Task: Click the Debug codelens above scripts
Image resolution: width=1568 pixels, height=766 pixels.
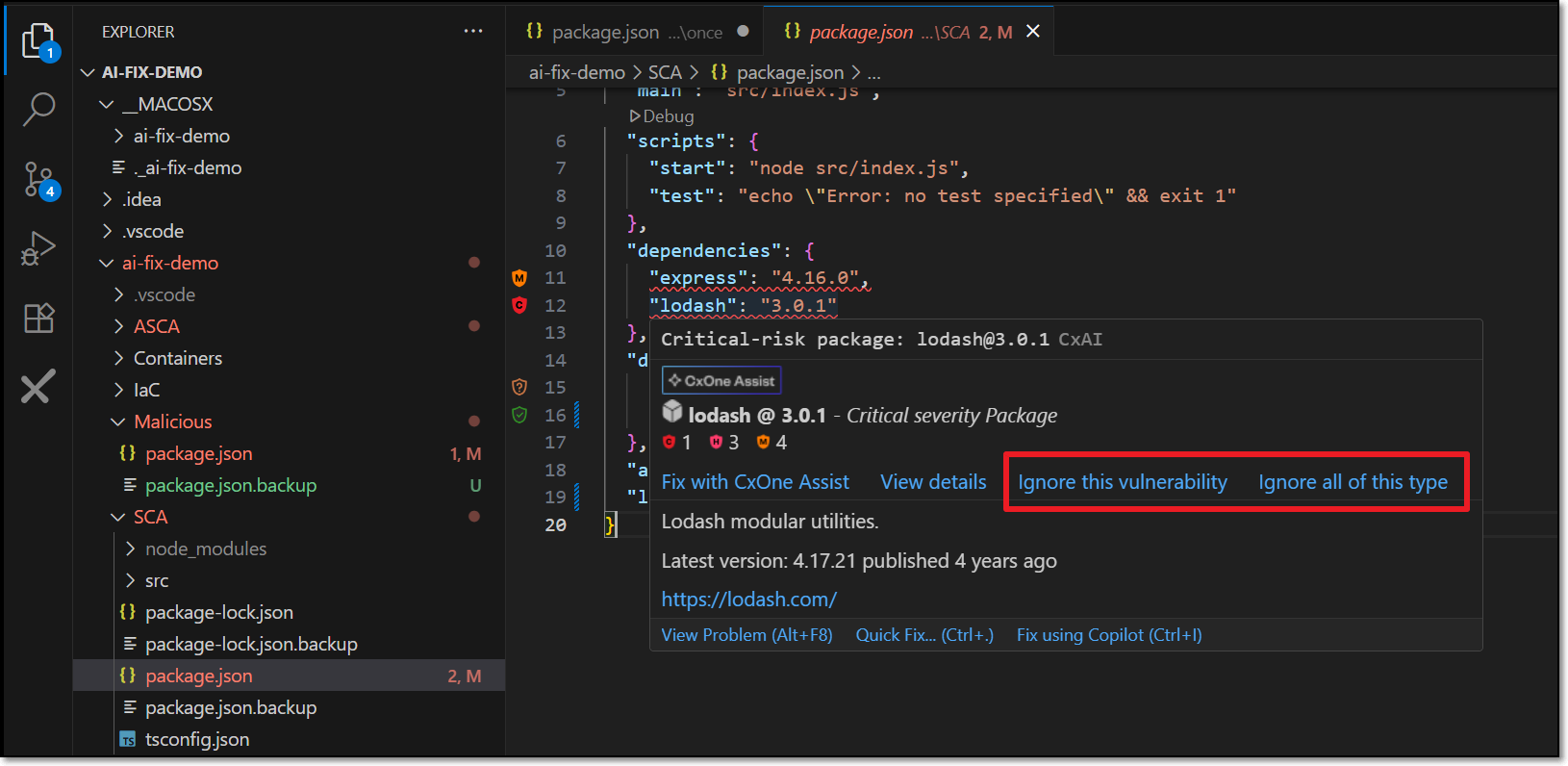Action: coord(662,115)
